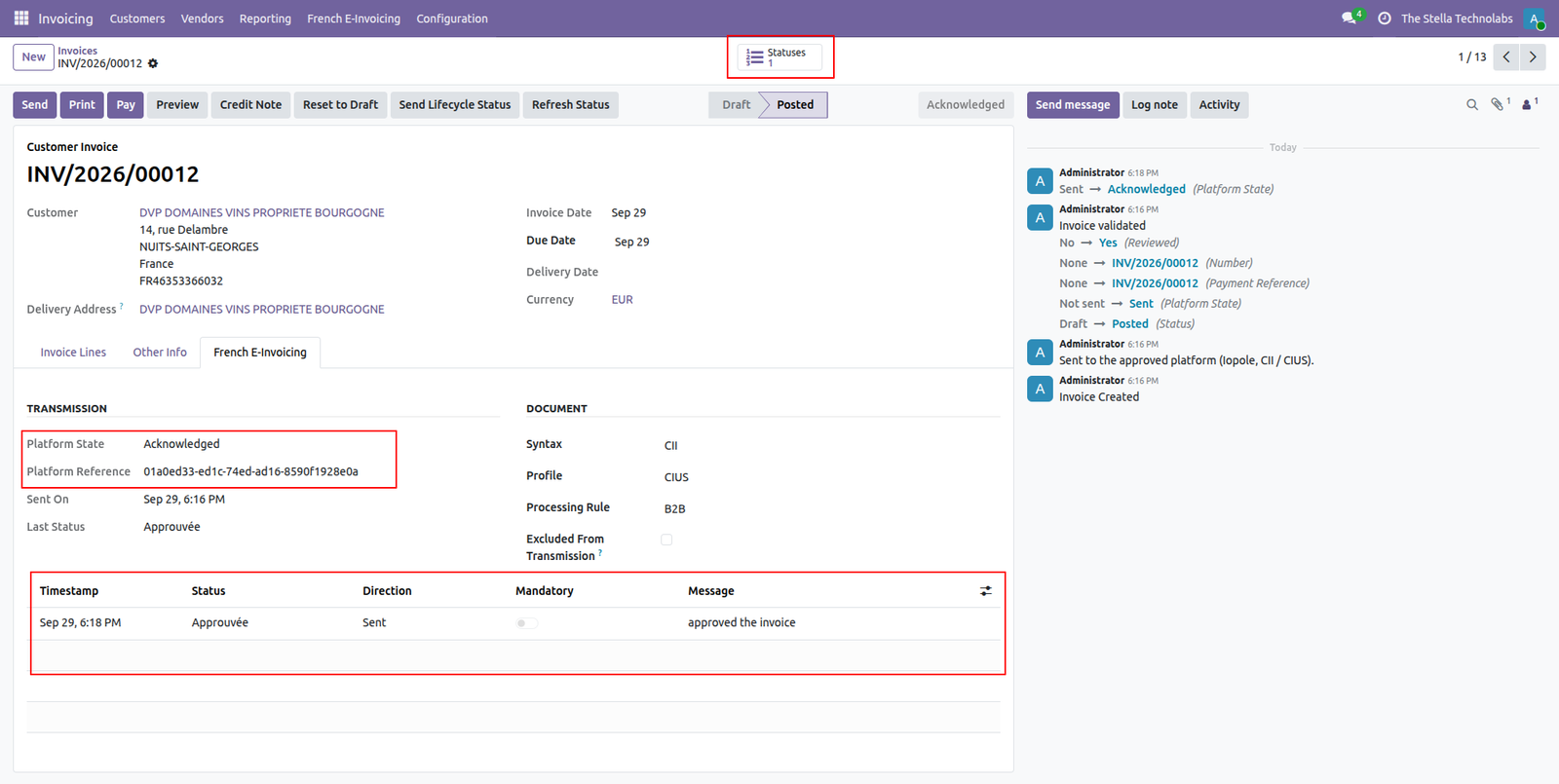Click the Administrator avatar on Sent to Acknowledged message
The width and height of the screenshot is (1559, 784).
coord(1040,181)
